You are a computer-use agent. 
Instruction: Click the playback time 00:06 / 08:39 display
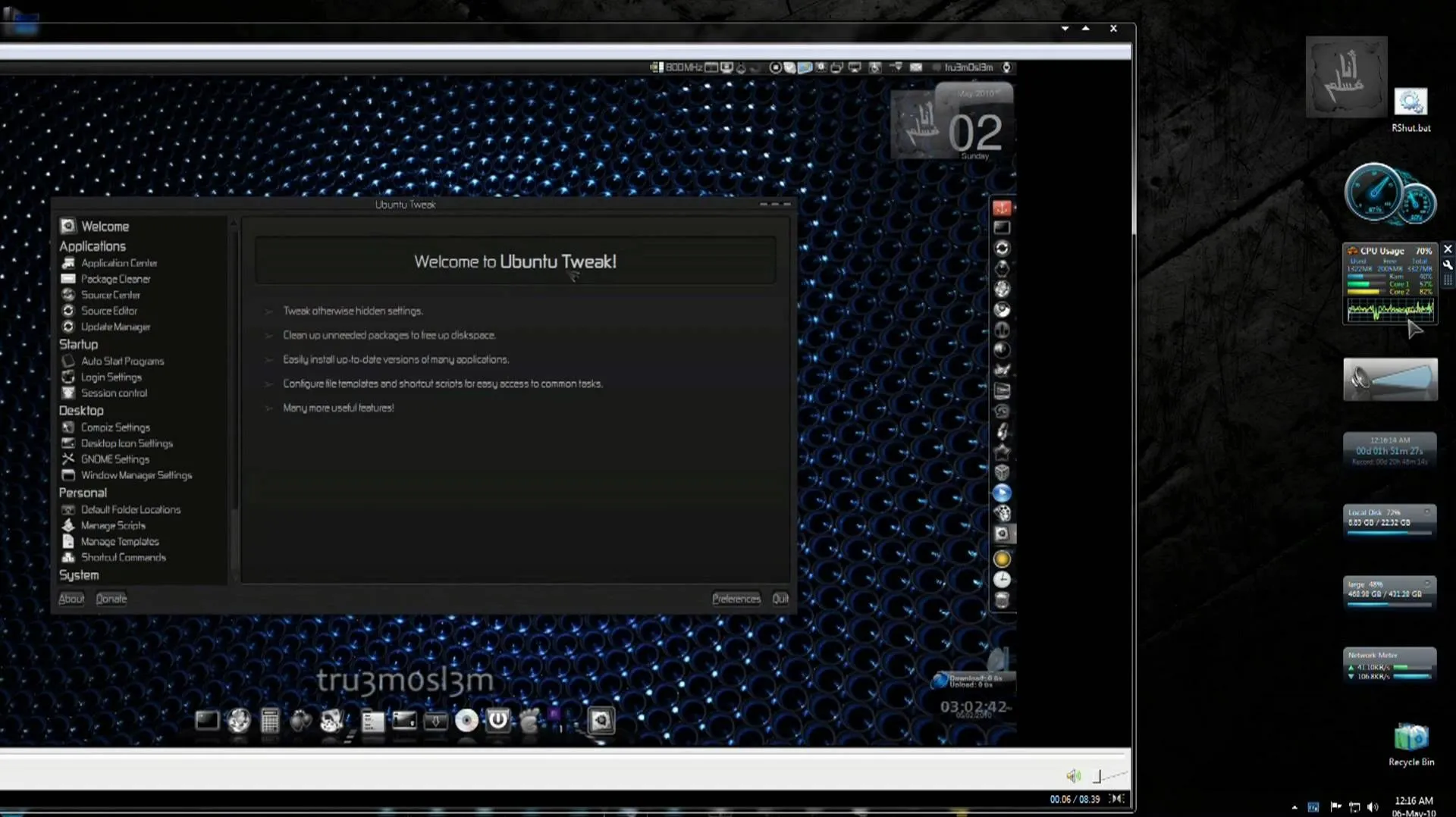click(1075, 799)
